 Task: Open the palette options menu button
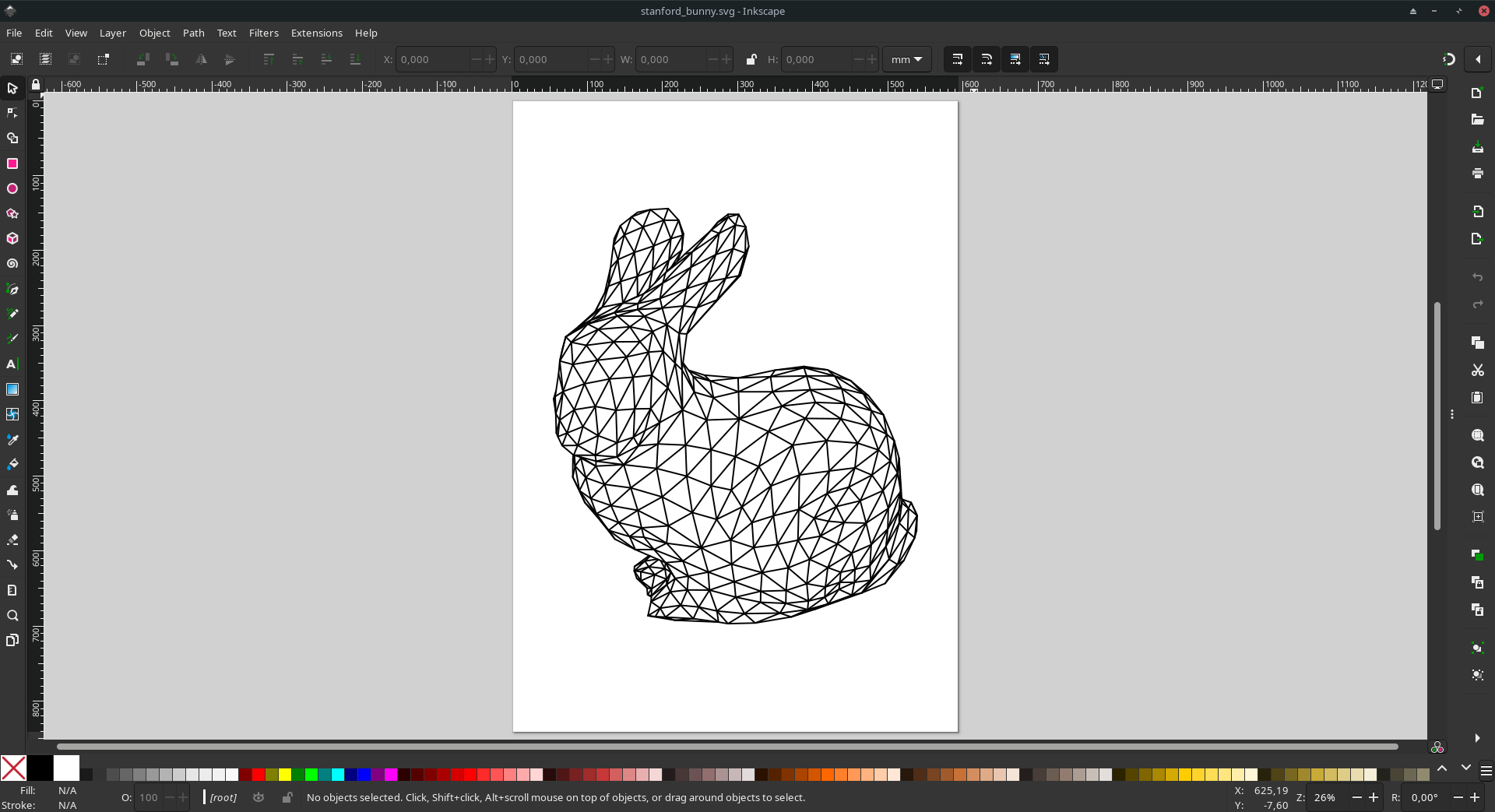pos(1486,771)
